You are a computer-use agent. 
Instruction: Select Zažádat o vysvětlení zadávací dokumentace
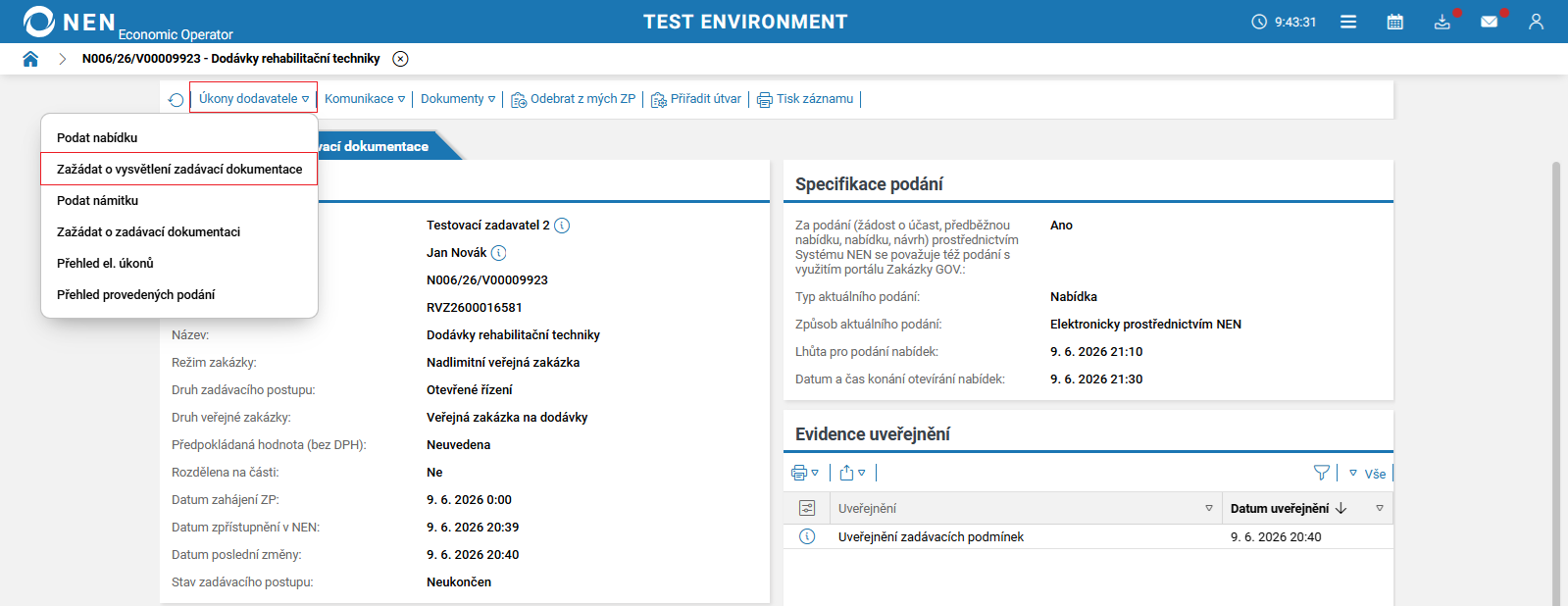[x=179, y=169]
